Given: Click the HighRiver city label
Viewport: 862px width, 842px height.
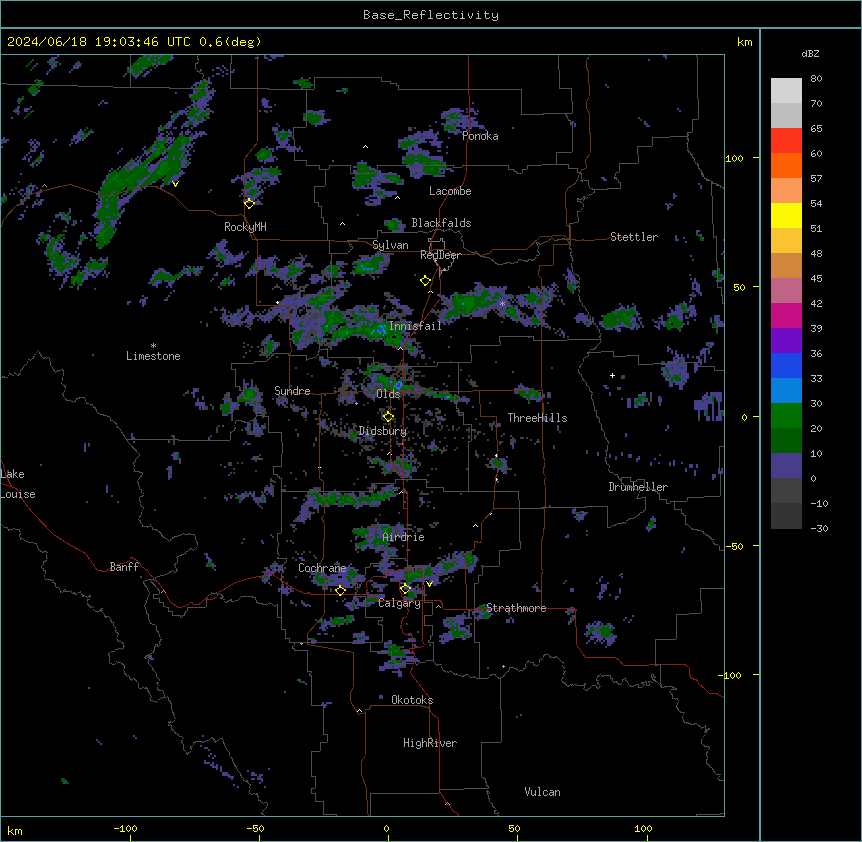Looking at the screenshot, I should (x=430, y=743).
